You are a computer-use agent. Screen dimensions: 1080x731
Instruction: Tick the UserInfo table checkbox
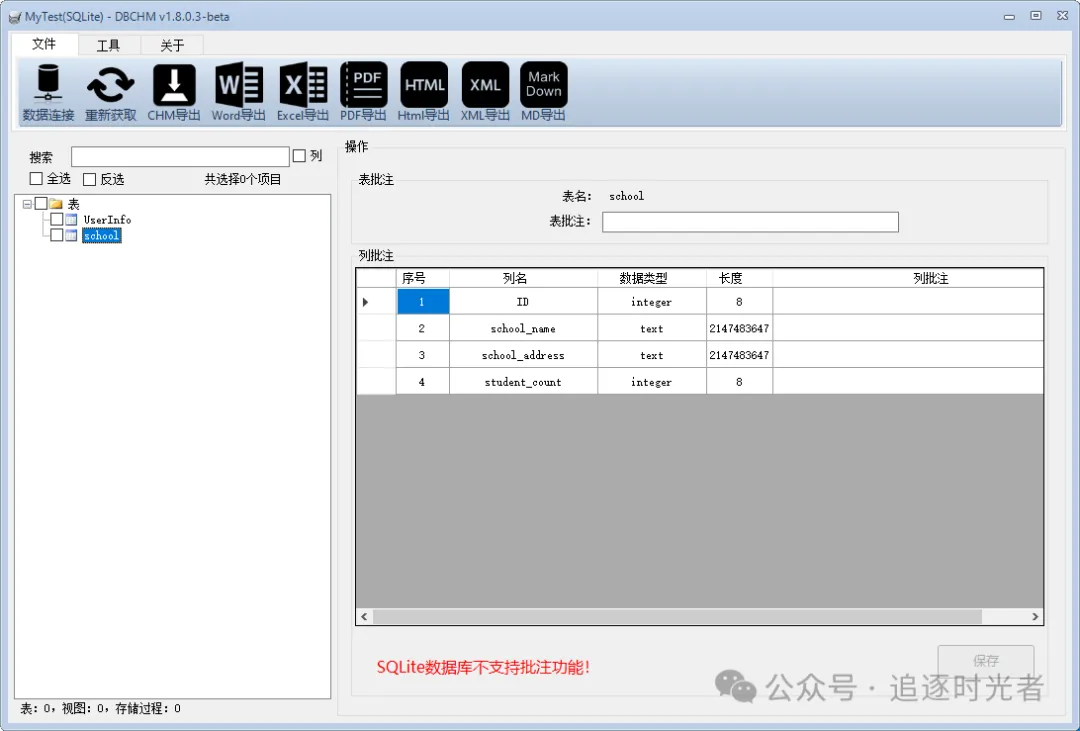56,219
